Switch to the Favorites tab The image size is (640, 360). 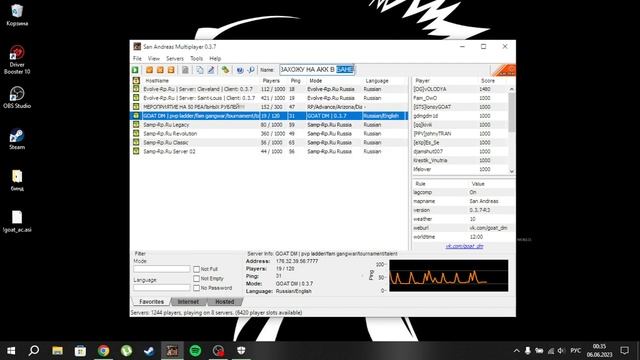pyautogui.click(x=151, y=302)
